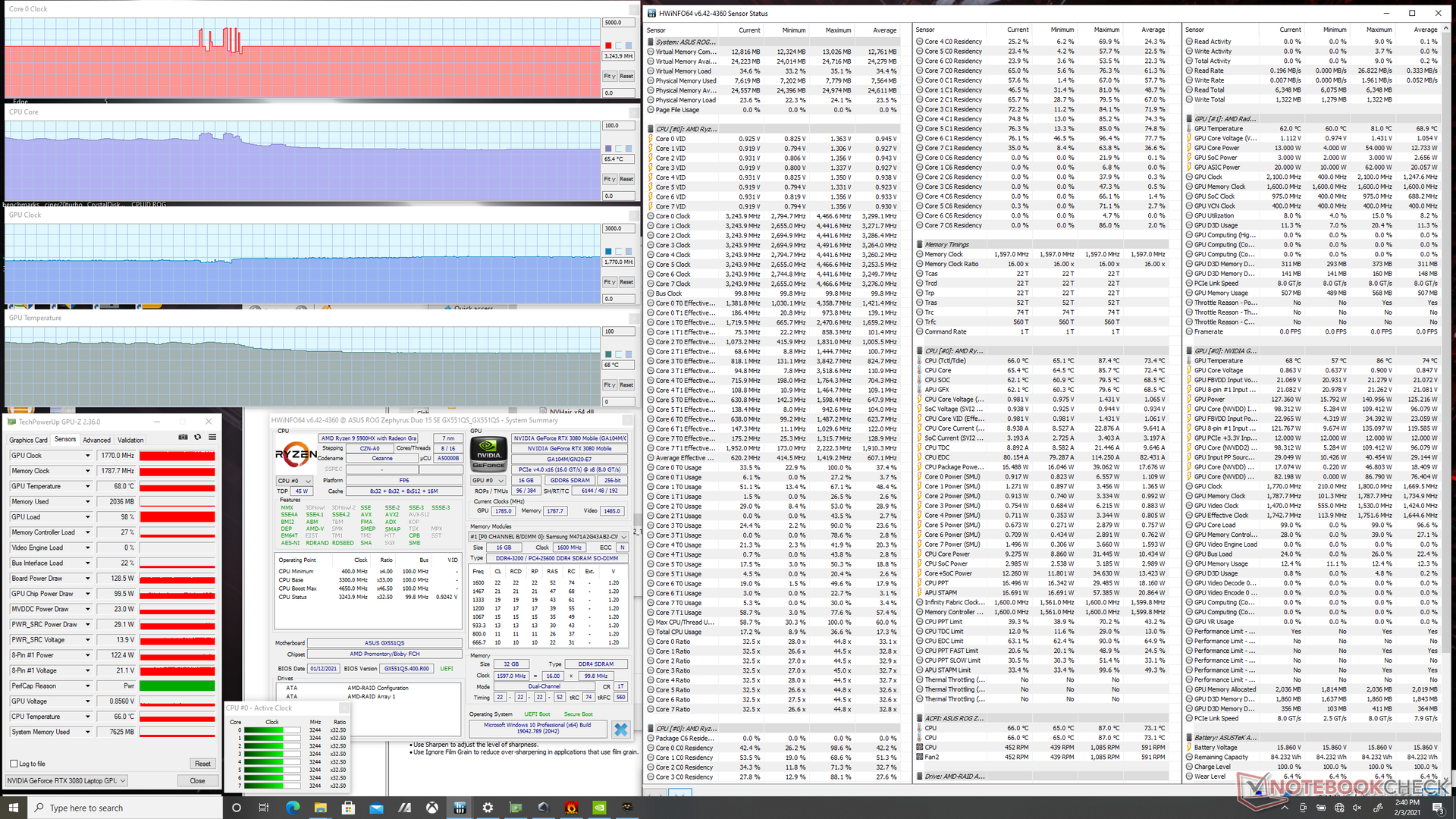
Task: Click GPU-Z screenshot camera icon
Action: pyautogui.click(x=183, y=438)
